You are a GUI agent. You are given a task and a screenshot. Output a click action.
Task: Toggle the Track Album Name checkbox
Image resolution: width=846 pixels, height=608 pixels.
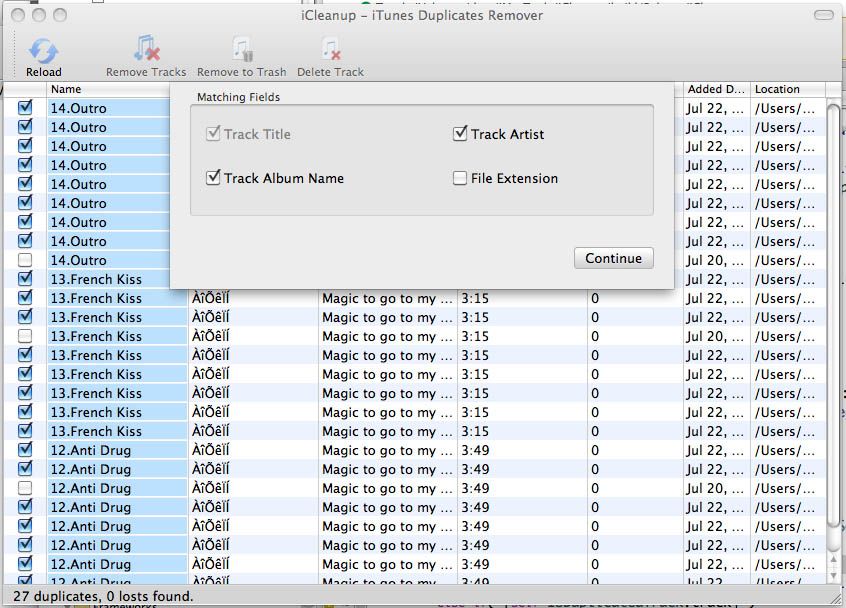(x=213, y=177)
